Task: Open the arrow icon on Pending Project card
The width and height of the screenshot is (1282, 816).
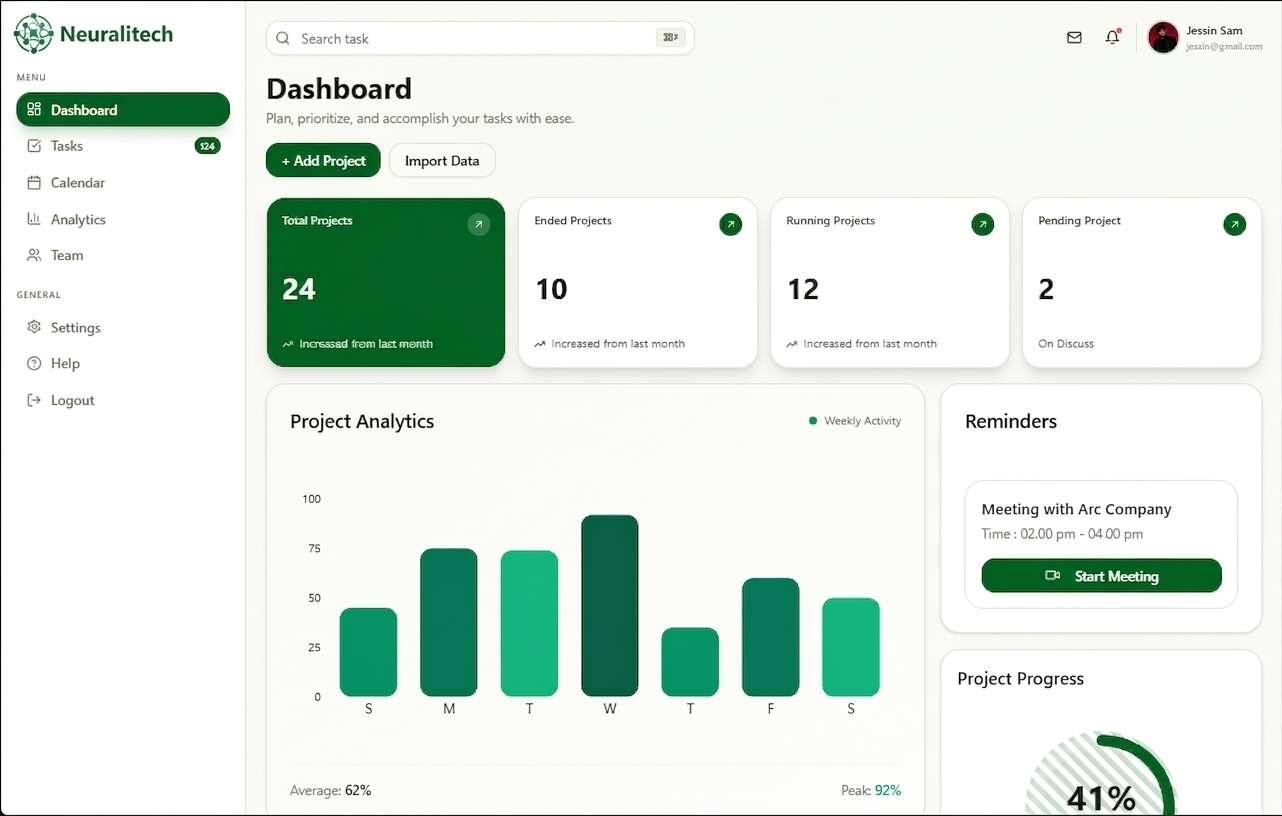Action: point(1235,224)
